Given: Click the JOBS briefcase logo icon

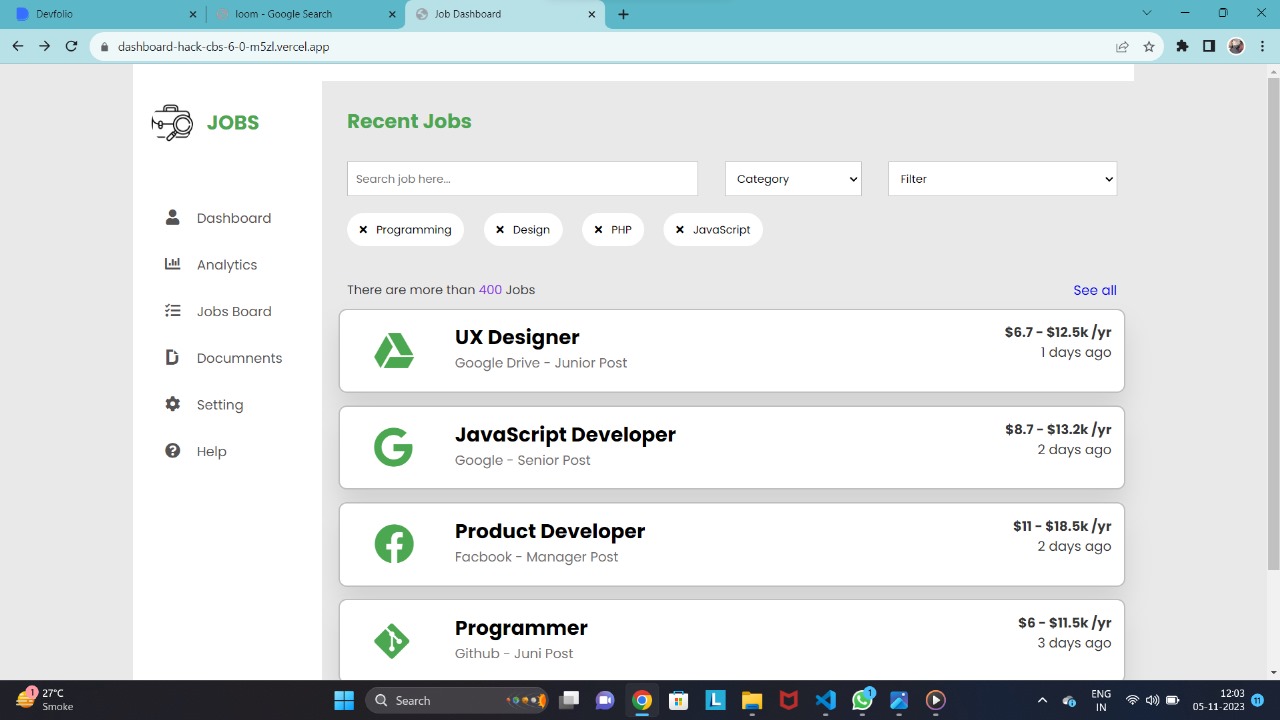Looking at the screenshot, I should point(172,123).
